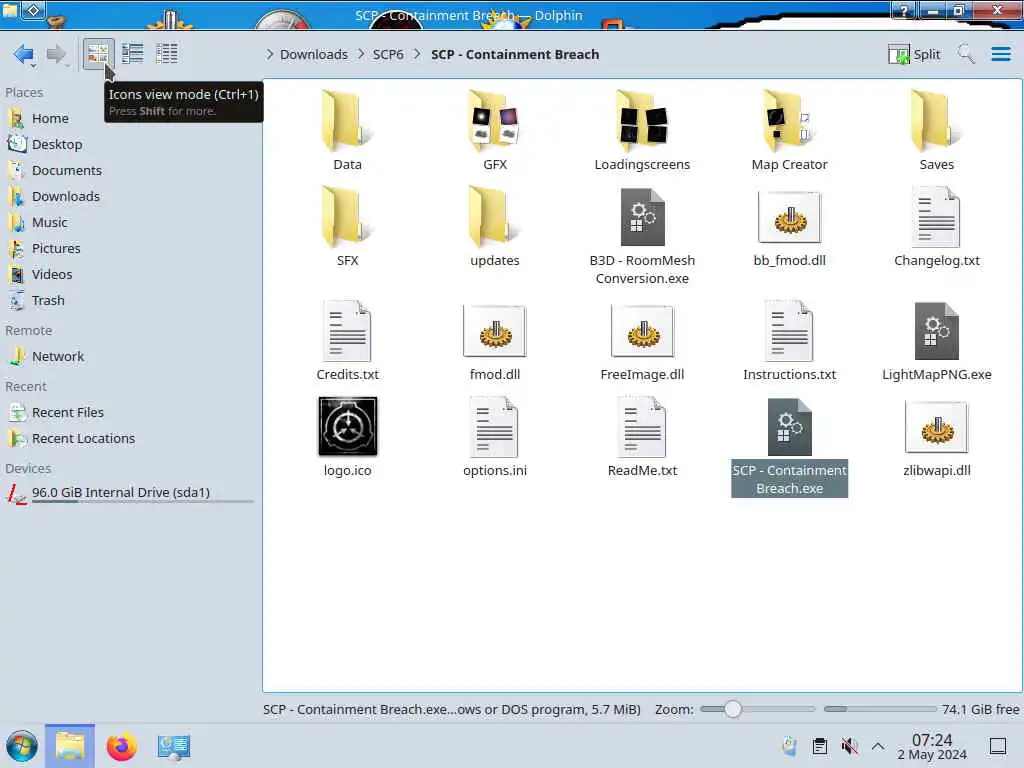Click the show desktop button
The image size is (1024, 768).
[998, 746]
